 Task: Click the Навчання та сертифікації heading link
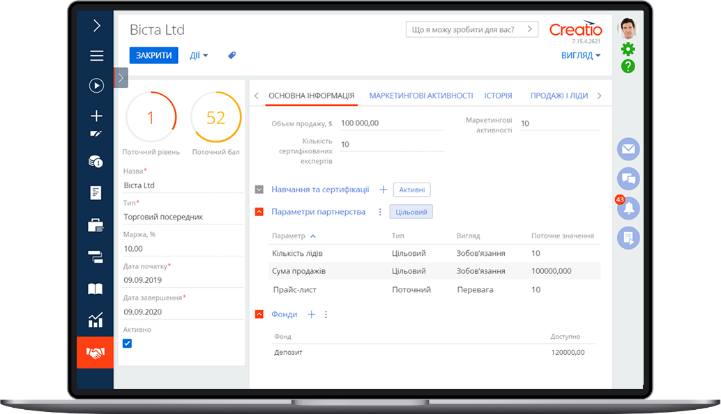[x=320, y=190]
